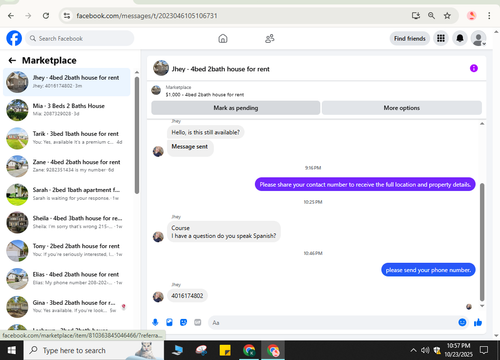Click the voice clip microphone icon
Image resolution: width=500 pixels, height=360 pixels.
pos(155,322)
